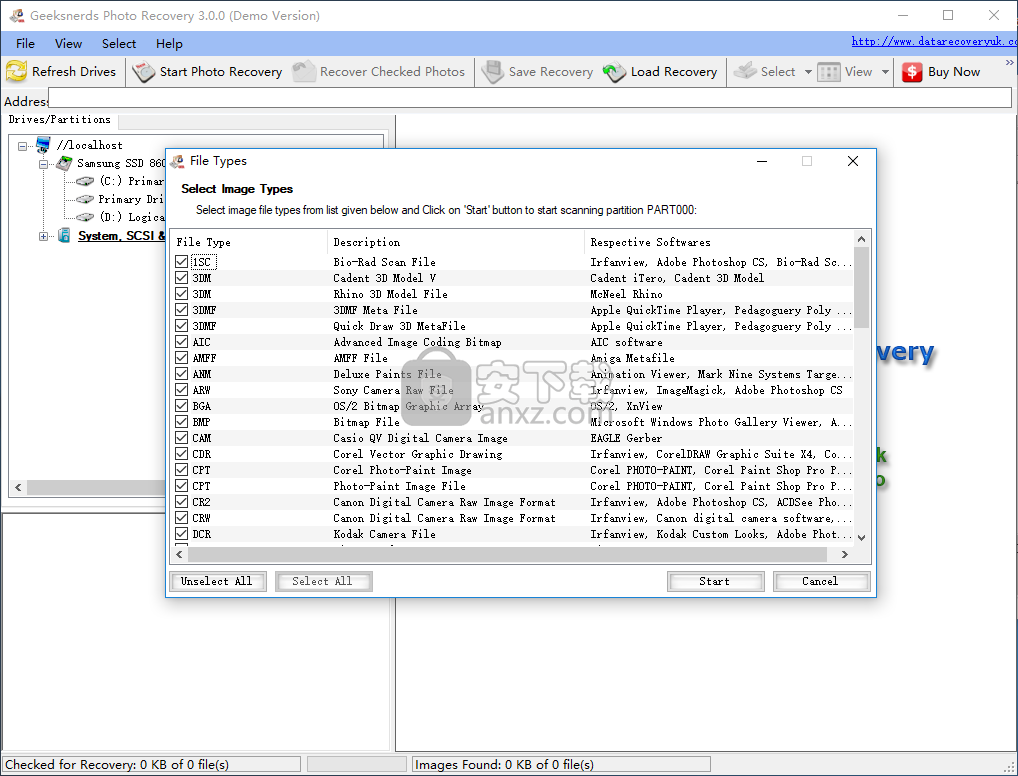Select the (D:) Logical partition icon
This screenshot has width=1018, height=776.
pyautogui.click(x=85, y=217)
